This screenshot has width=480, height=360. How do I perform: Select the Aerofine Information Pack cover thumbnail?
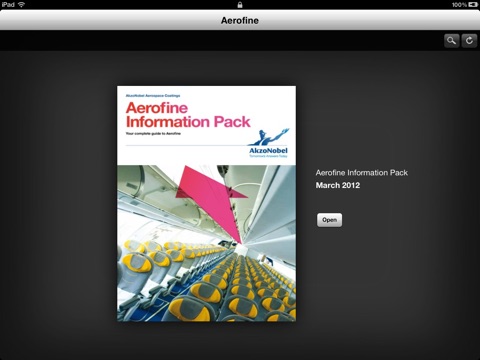[x=206, y=204]
